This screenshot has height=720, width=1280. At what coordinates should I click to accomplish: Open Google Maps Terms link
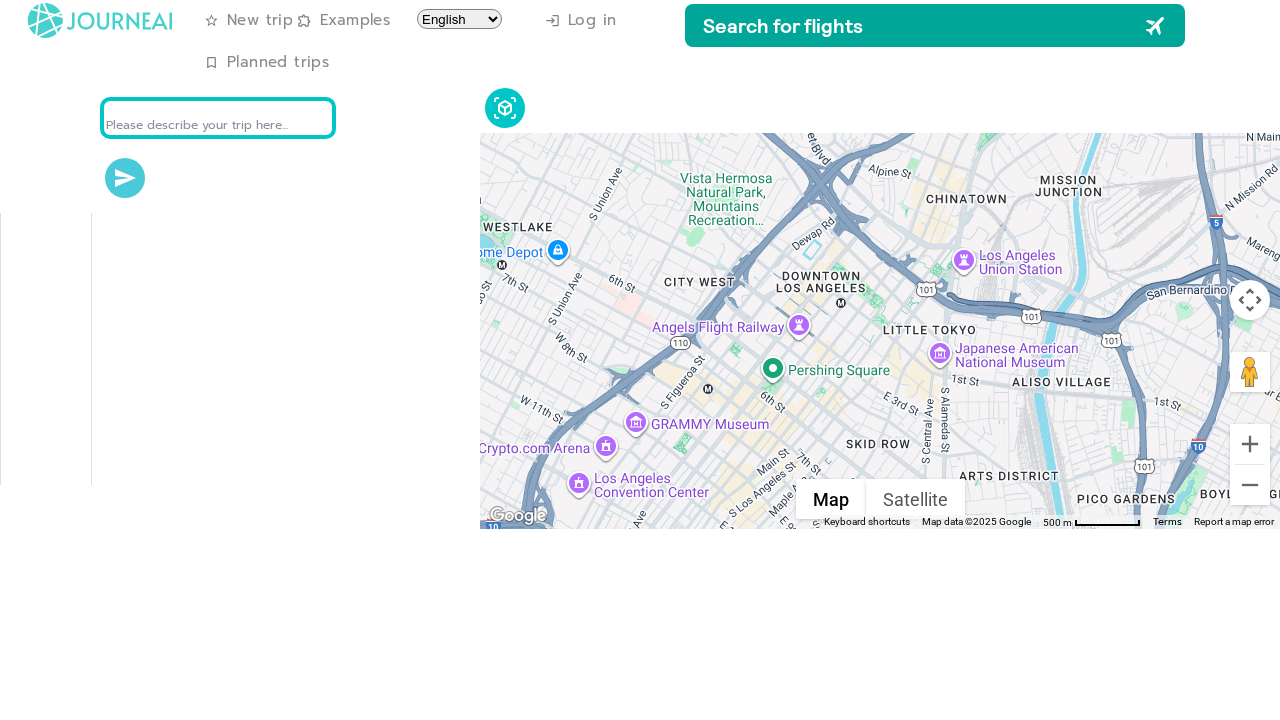(x=1166, y=520)
